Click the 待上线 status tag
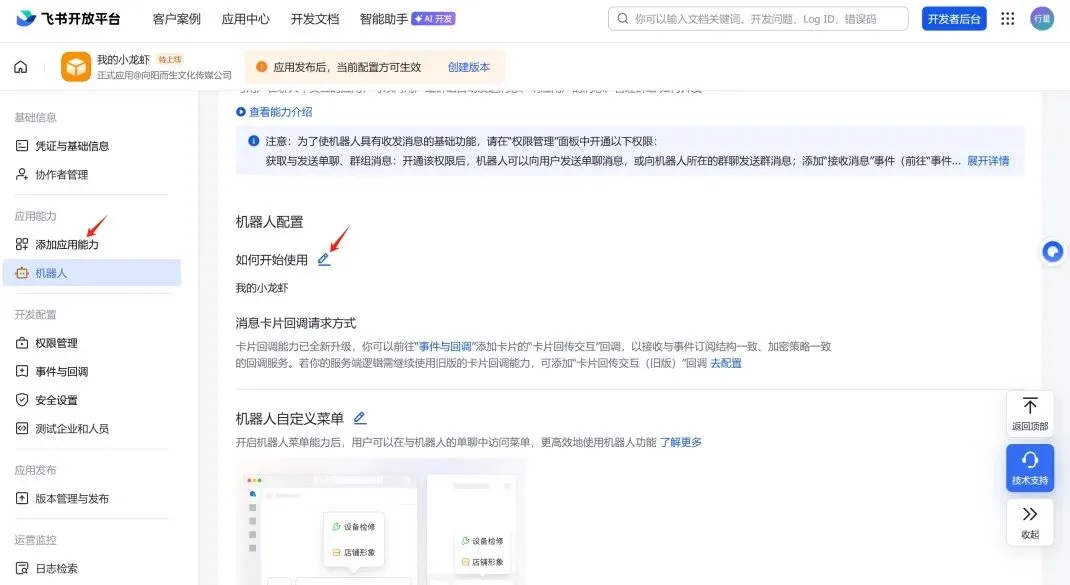This screenshot has width=1070, height=585. (169, 59)
